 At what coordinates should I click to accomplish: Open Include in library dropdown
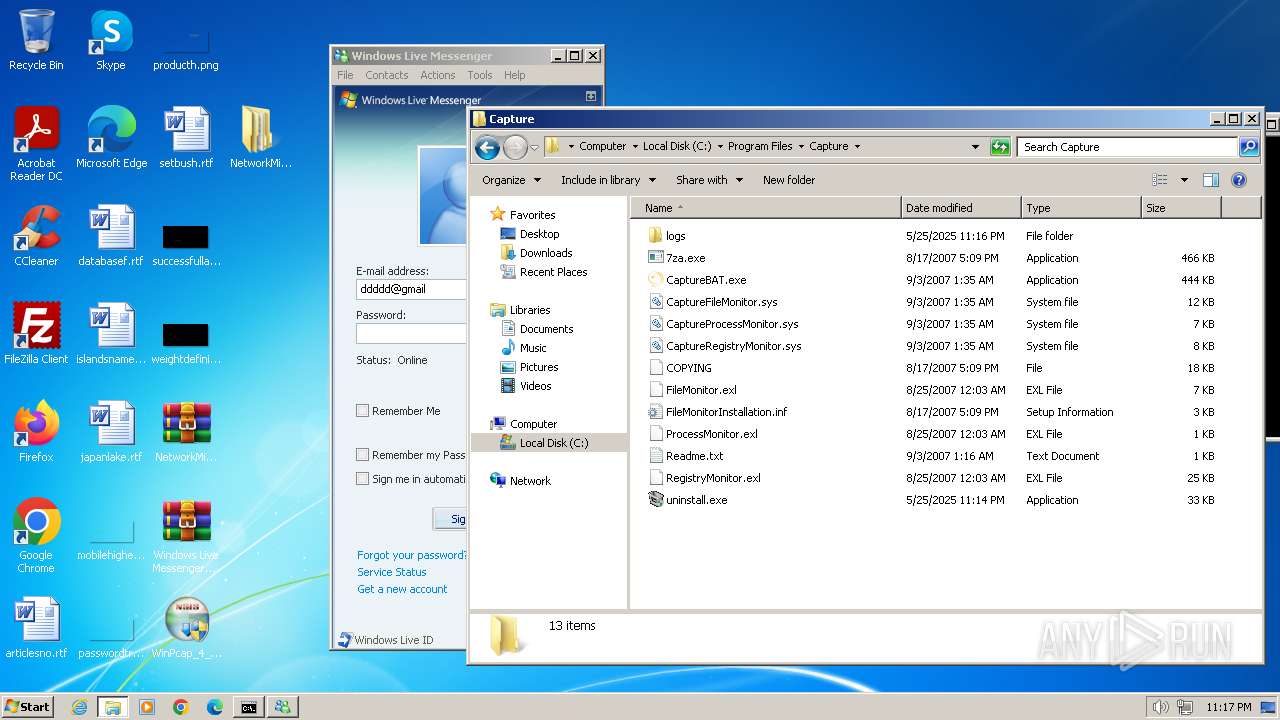(608, 180)
